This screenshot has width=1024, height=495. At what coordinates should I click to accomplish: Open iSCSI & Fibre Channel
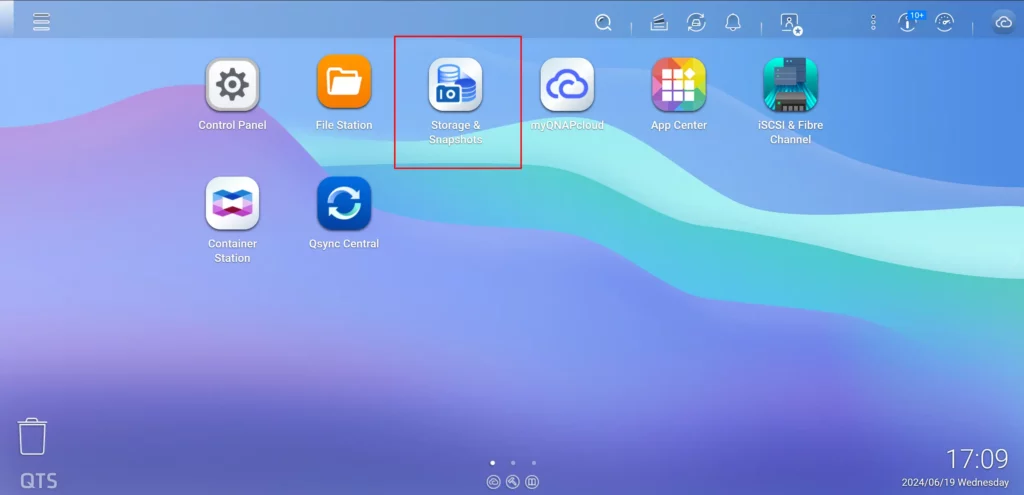tap(790, 85)
